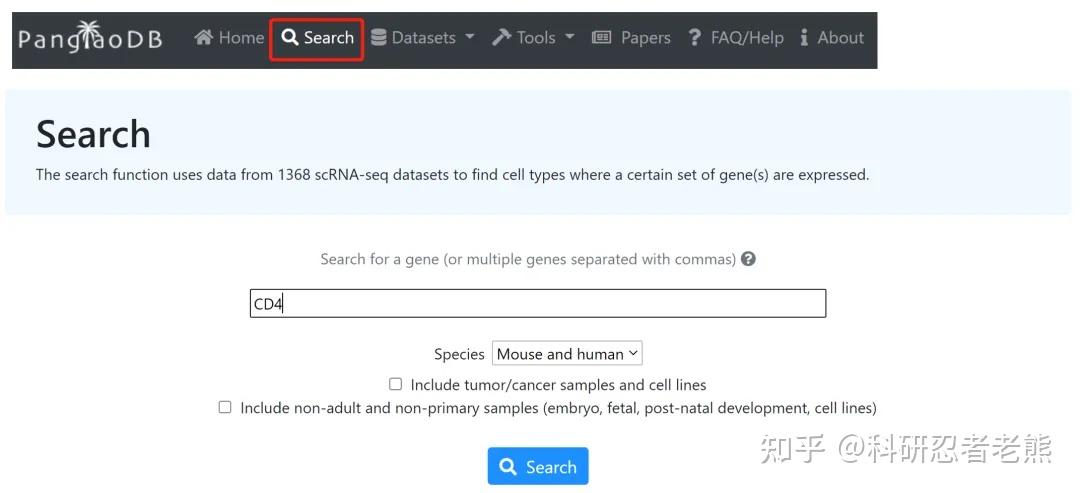The image size is (1080, 493).
Task: Open the Species dropdown
Action: pyautogui.click(x=567, y=354)
